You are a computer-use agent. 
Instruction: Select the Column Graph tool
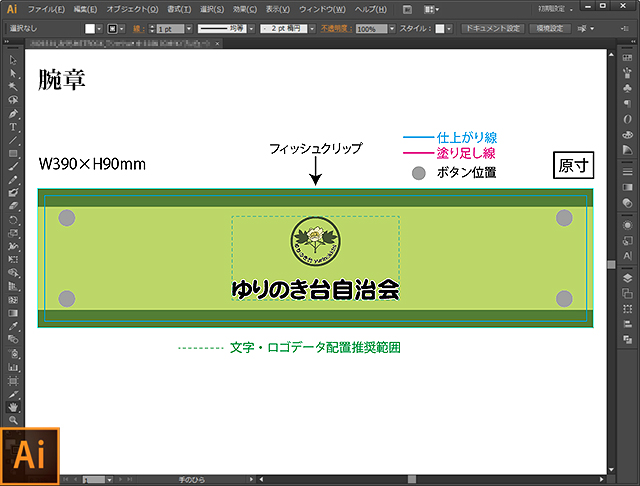(x=13, y=367)
